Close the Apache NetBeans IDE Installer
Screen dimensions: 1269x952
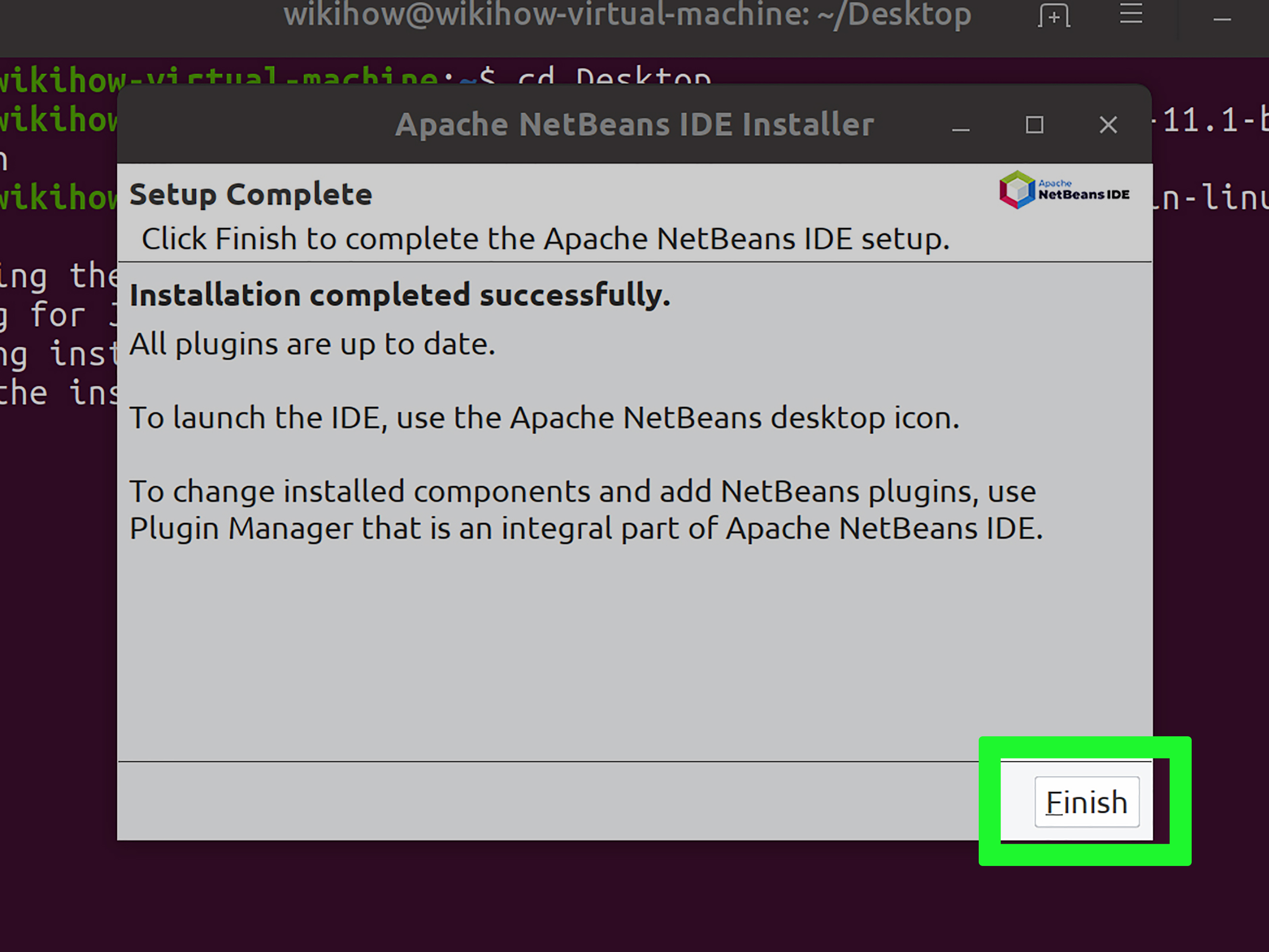[x=1108, y=125]
